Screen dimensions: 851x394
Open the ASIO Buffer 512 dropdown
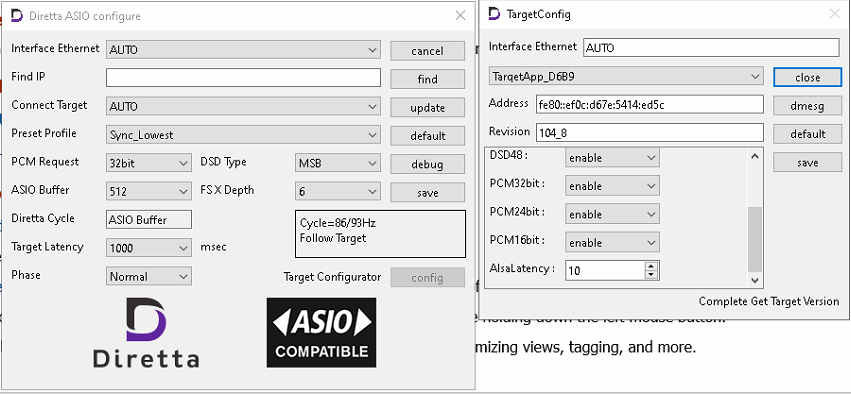click(149, 191)
